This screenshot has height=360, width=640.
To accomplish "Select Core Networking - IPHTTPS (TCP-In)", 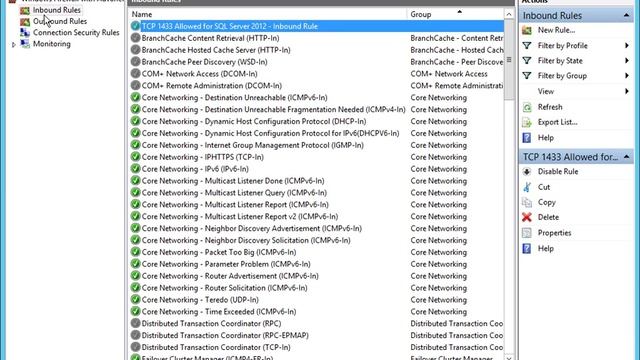I will [x=202, y=157].
